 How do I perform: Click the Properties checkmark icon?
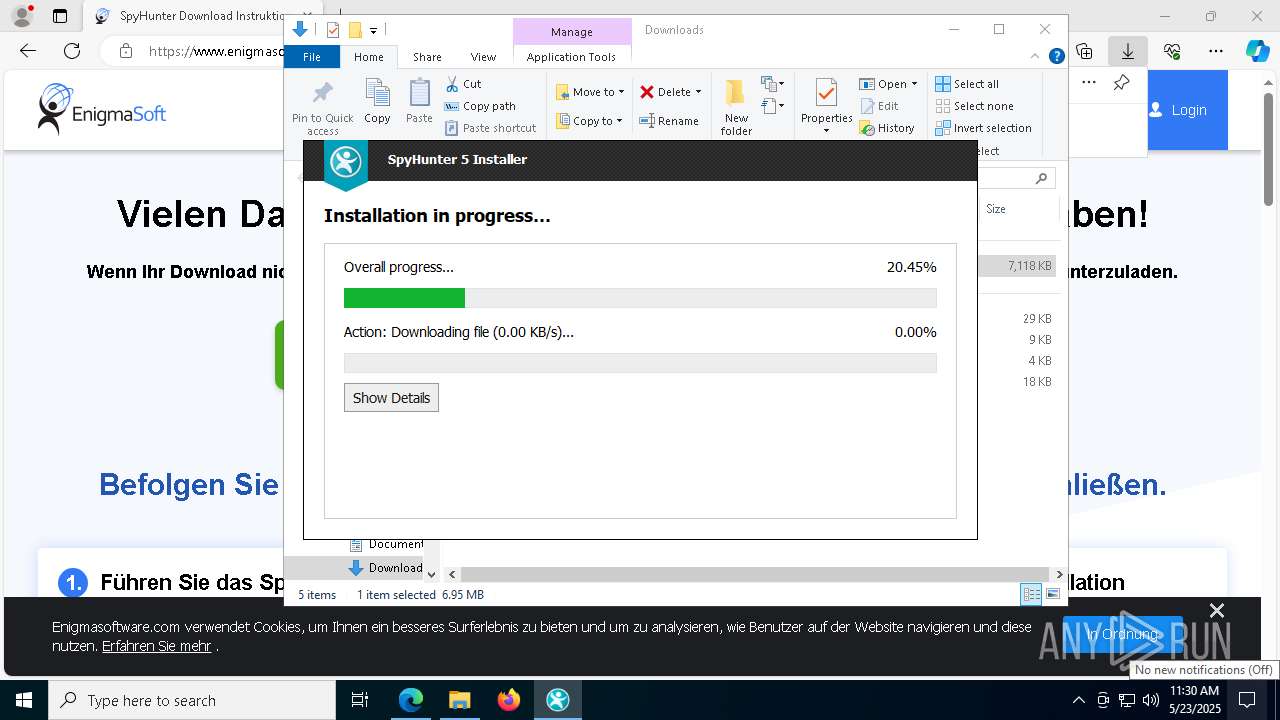[826, 93]
